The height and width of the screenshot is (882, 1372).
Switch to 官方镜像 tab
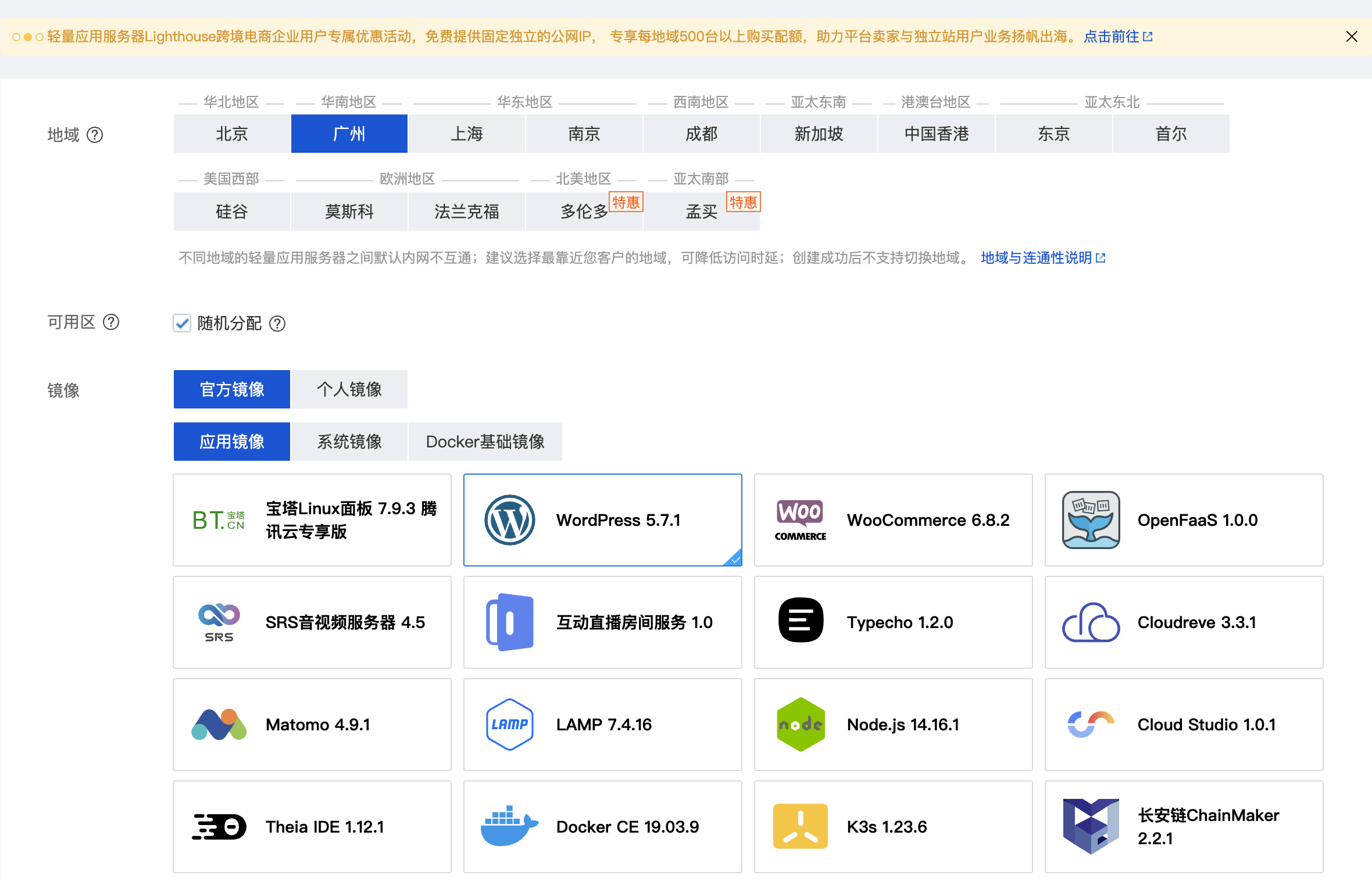[x=232, y=389]
